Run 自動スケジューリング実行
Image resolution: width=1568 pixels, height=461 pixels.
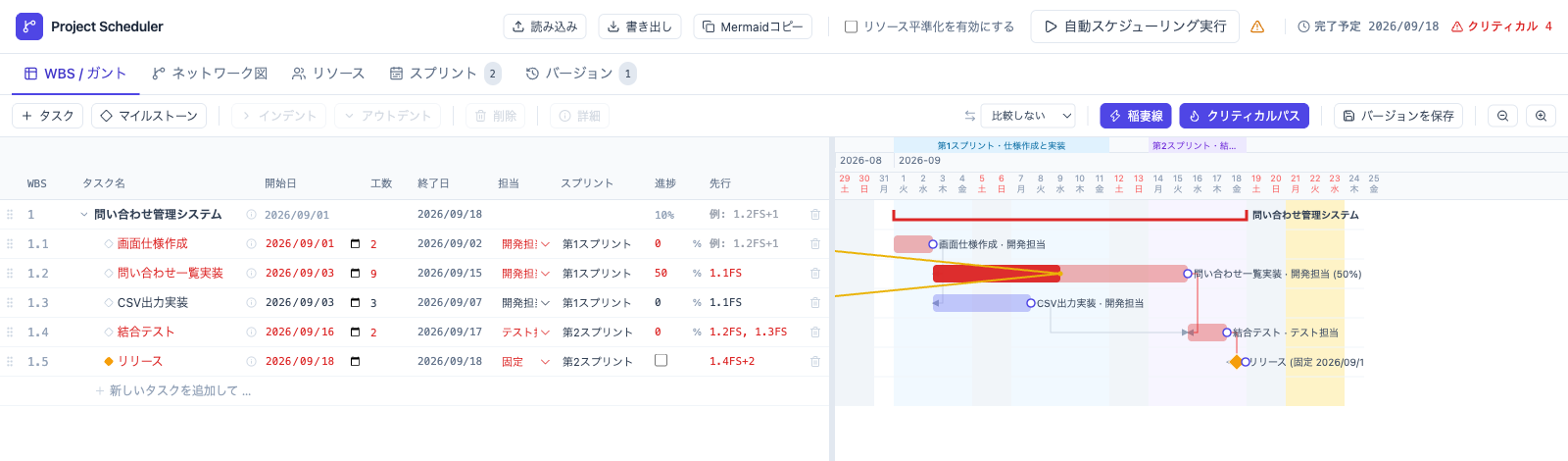1135,26
